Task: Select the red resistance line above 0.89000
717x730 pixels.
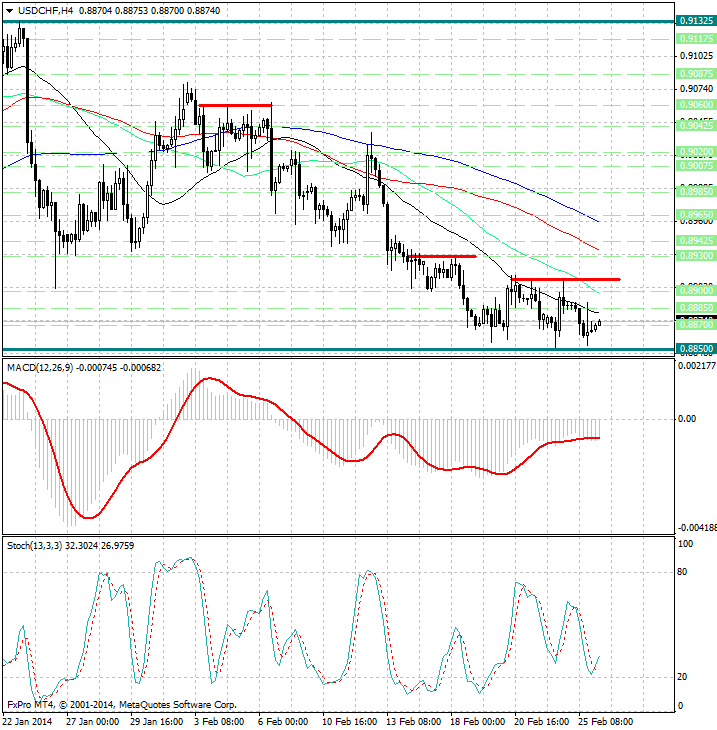Action: 566,279
